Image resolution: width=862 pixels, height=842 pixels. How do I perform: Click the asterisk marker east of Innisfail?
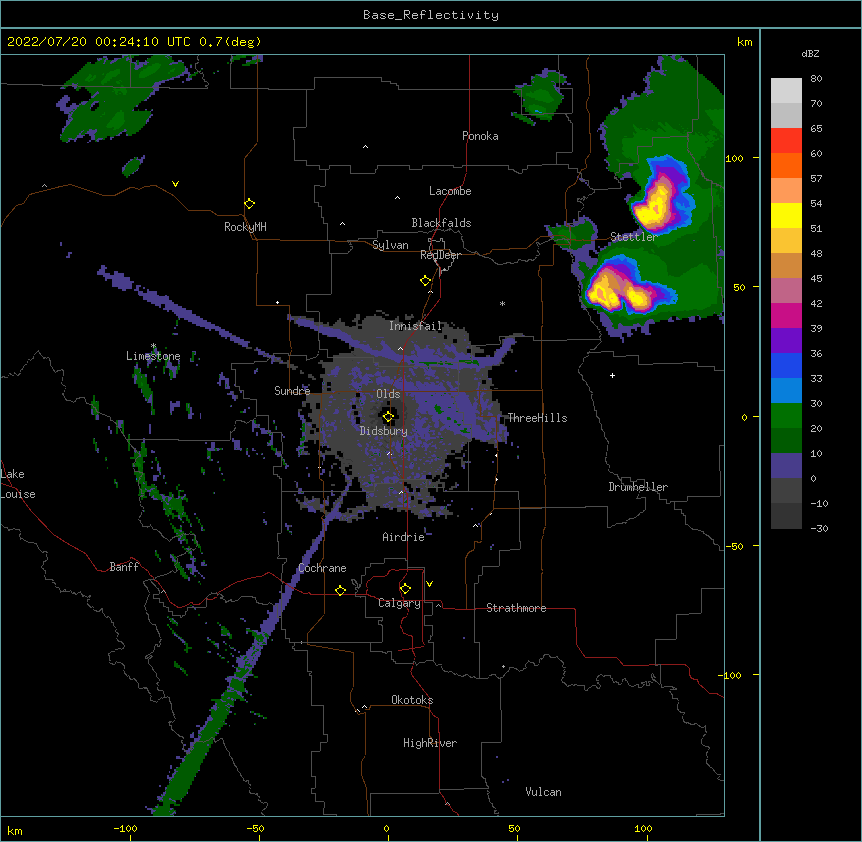click(x=502, y=303)
